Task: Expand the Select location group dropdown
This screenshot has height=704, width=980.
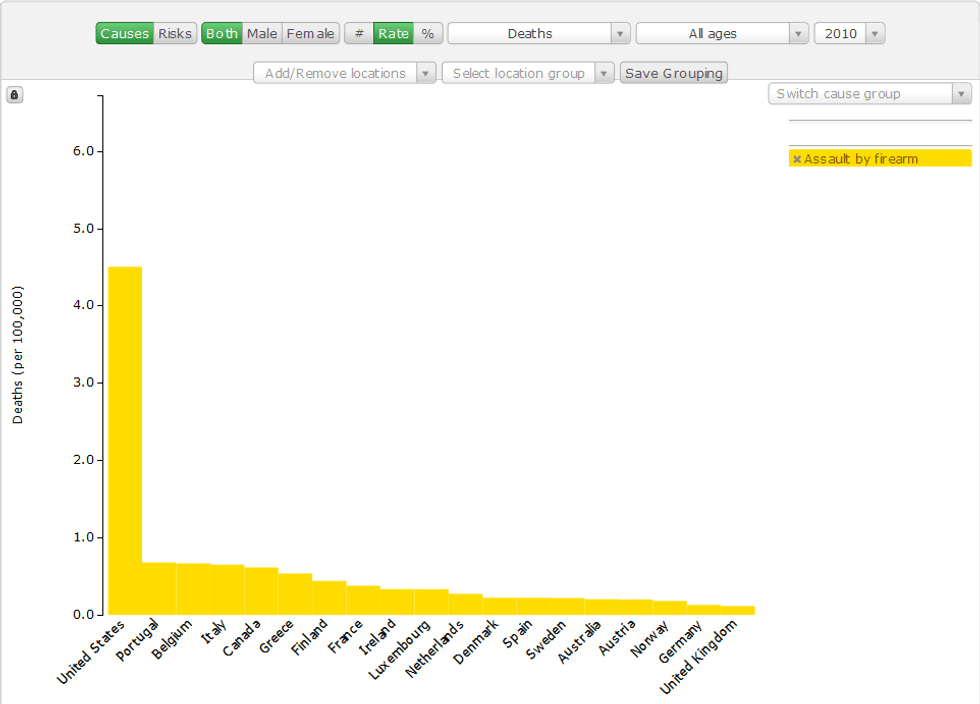Action: click(528, 73)
